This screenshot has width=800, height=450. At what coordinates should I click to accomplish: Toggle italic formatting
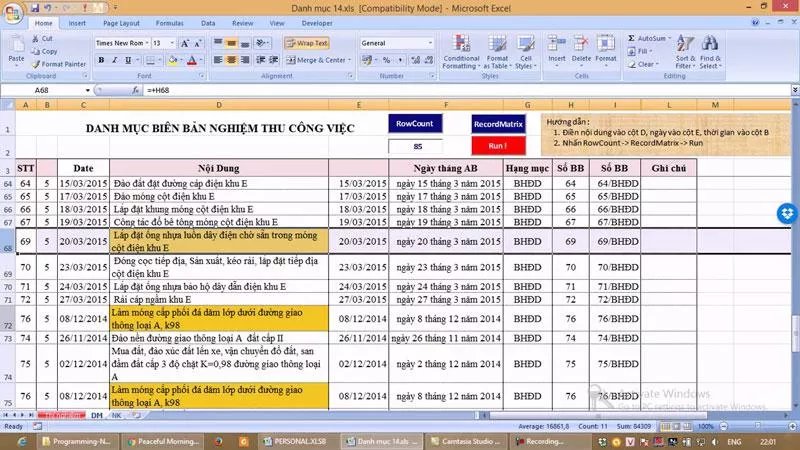tap(115, 60)
